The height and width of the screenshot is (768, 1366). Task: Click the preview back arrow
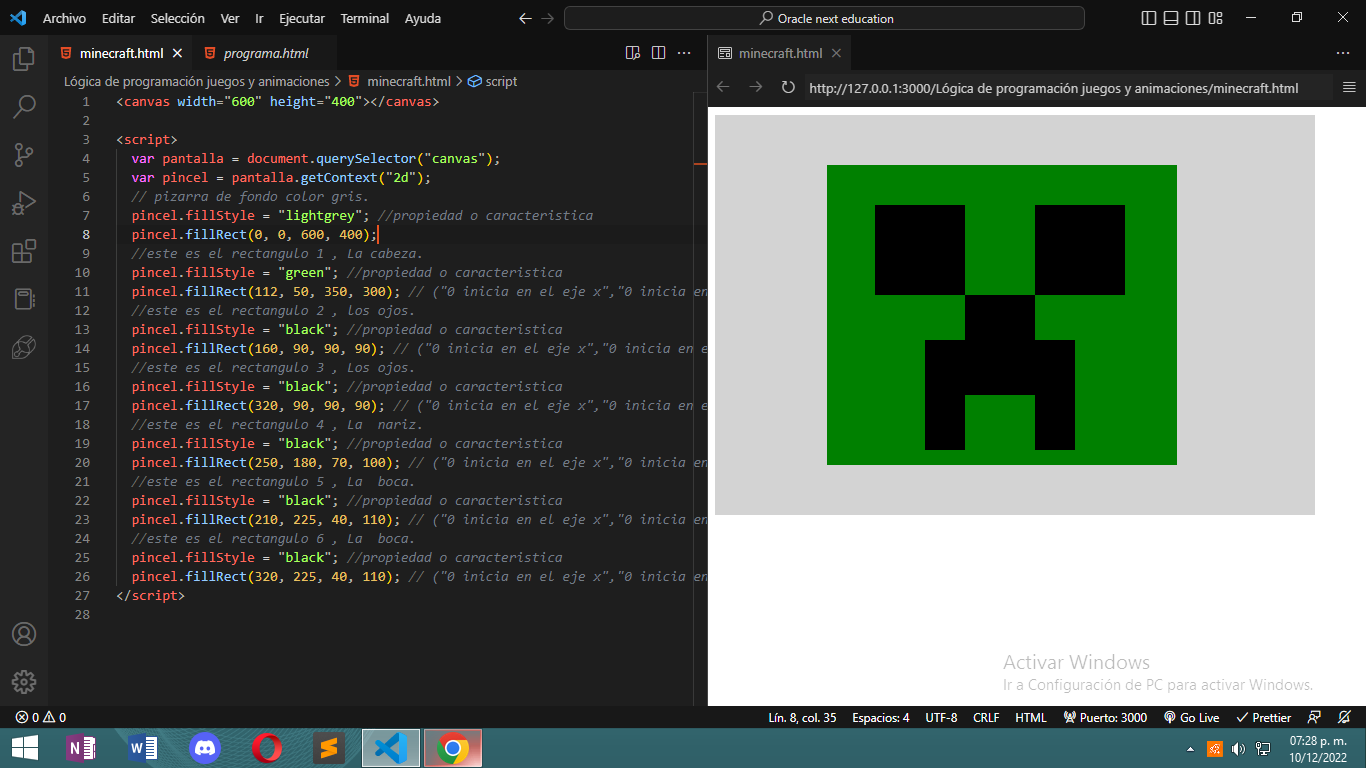tap(723, 87)
